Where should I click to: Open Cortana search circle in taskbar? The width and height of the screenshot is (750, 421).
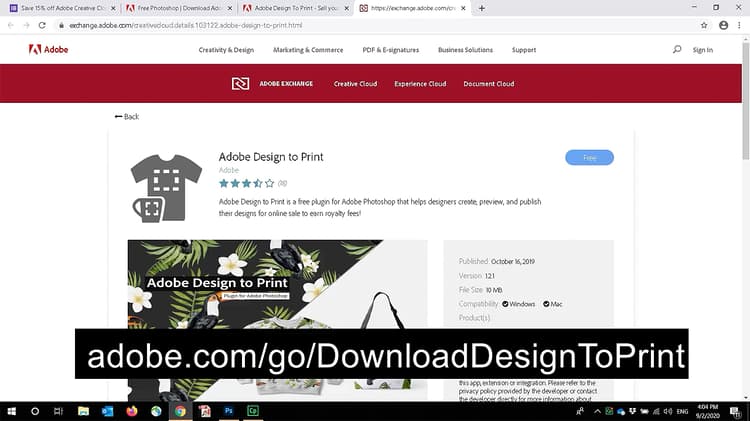click(35, 411)
